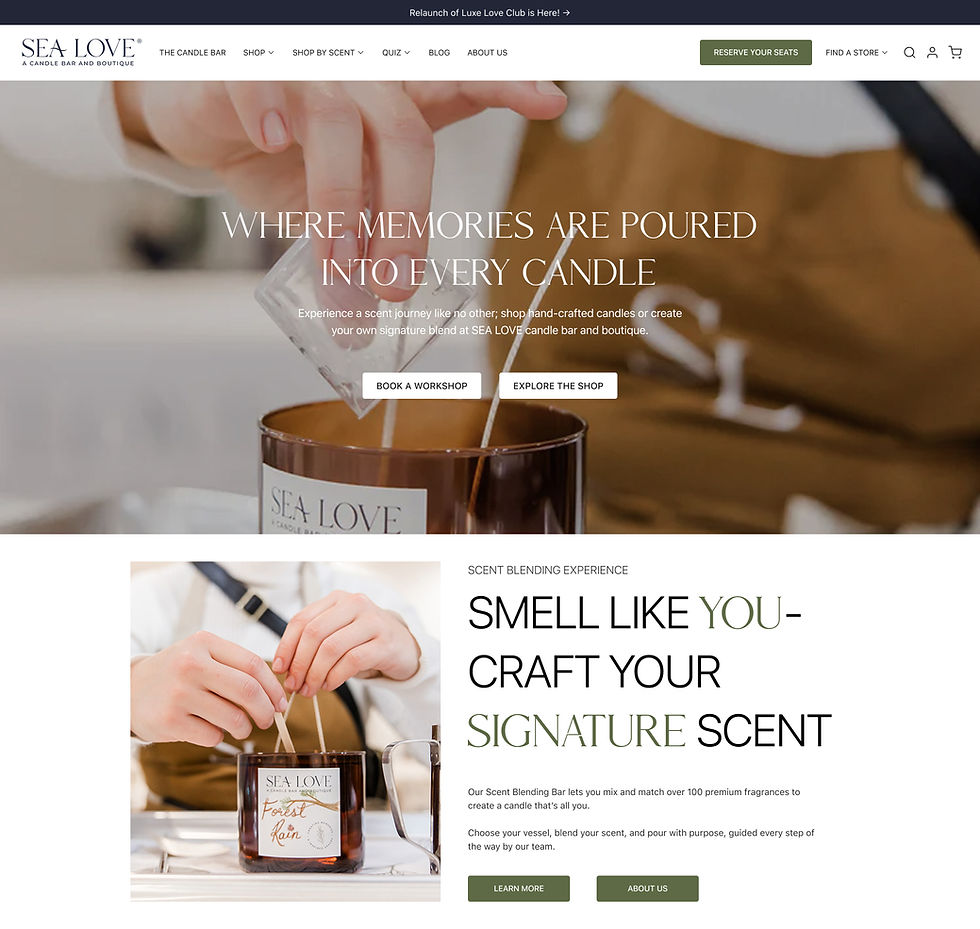980x929 pixels.
Task: Go to The Candle Bar page
Action: coord(192,53)
